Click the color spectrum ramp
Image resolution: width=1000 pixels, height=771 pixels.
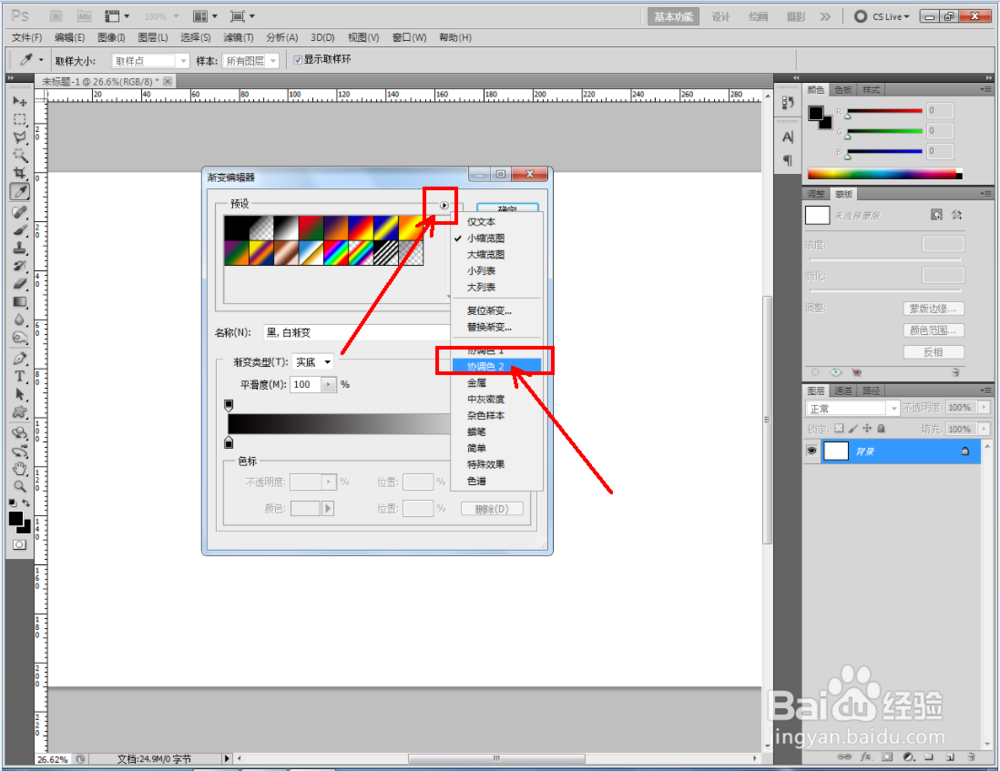[x=885, y=173]
